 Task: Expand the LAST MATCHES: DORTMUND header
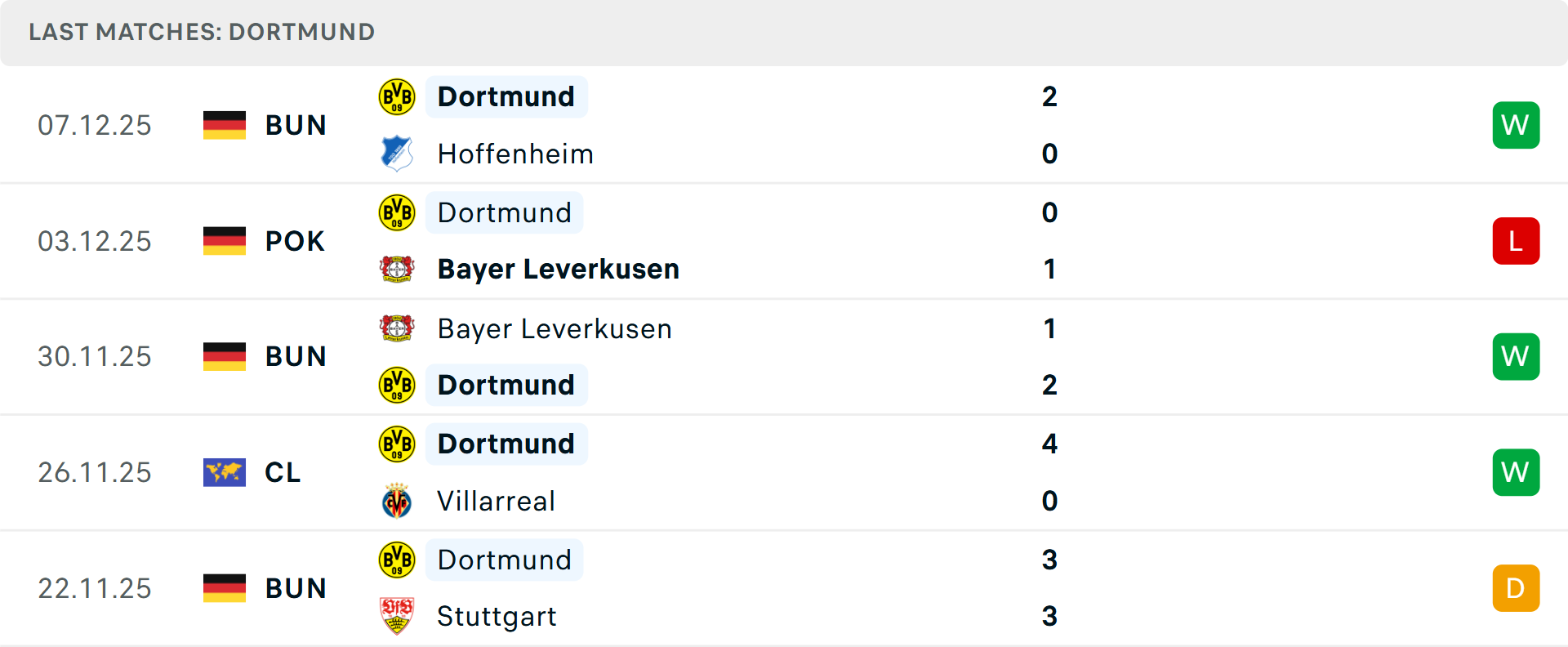point(201,32)
